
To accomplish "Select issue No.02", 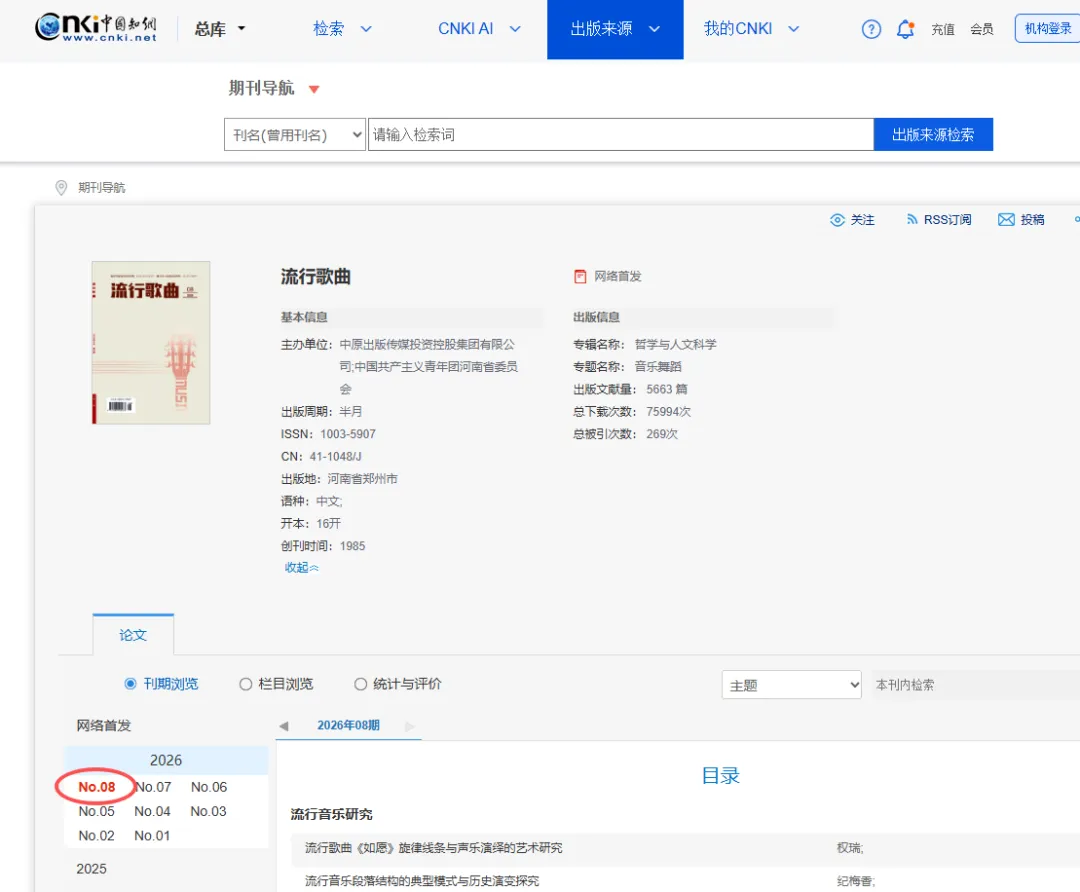I will [x=96, y=836].
